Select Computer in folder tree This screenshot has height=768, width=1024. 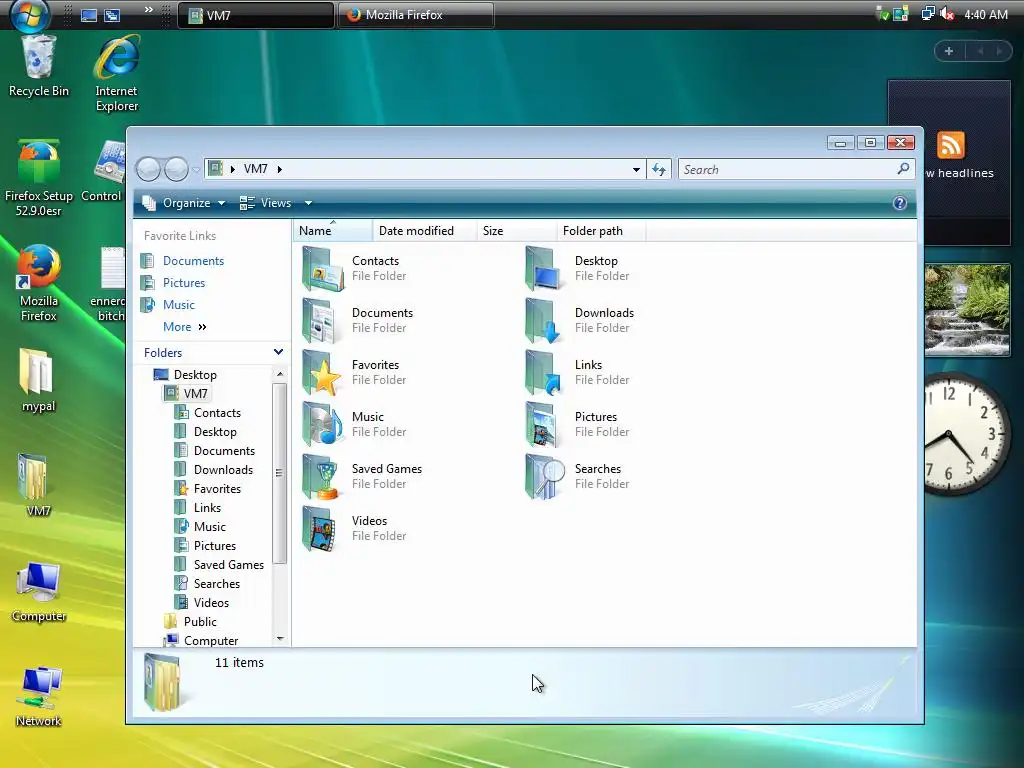[x=210, y=641]
